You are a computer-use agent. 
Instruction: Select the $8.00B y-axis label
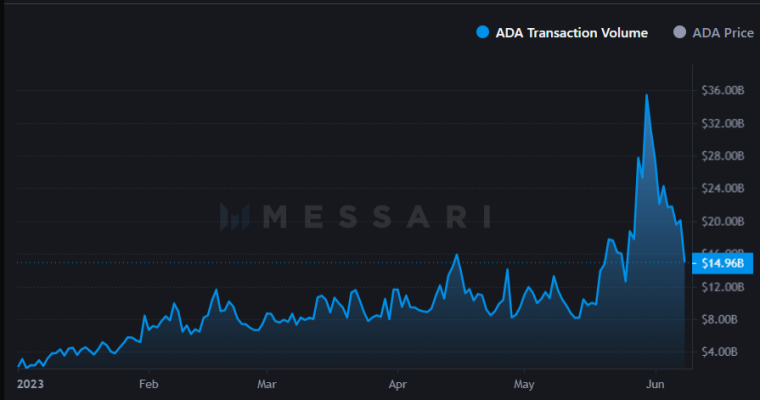pyautogui.click(x=723, y=319)
